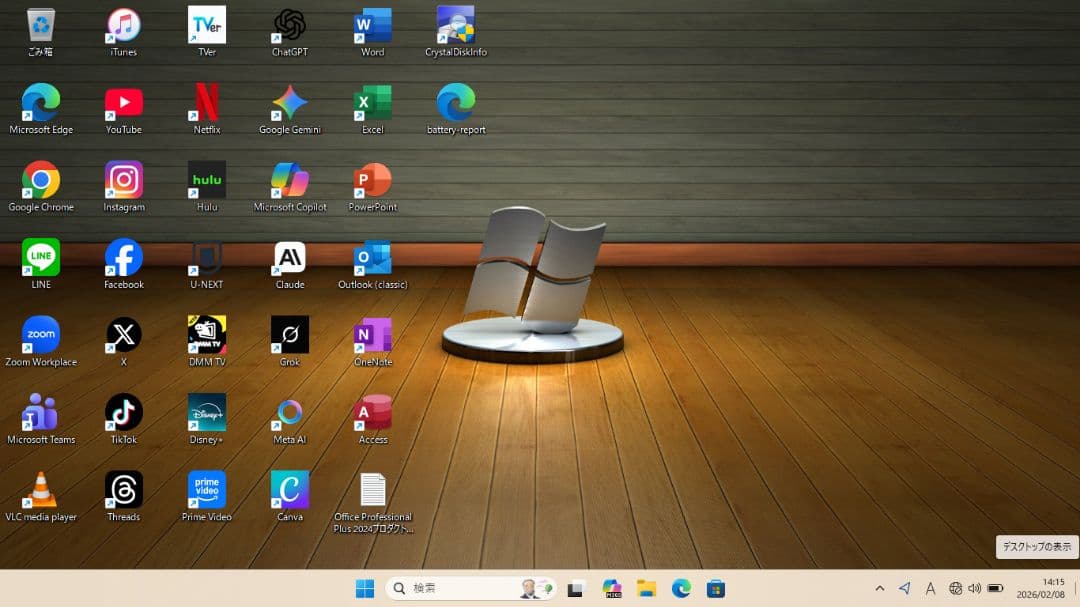Expand the hidden system tray icons
The height and width of the screenshot is (607, 1080).
point(880,589)
